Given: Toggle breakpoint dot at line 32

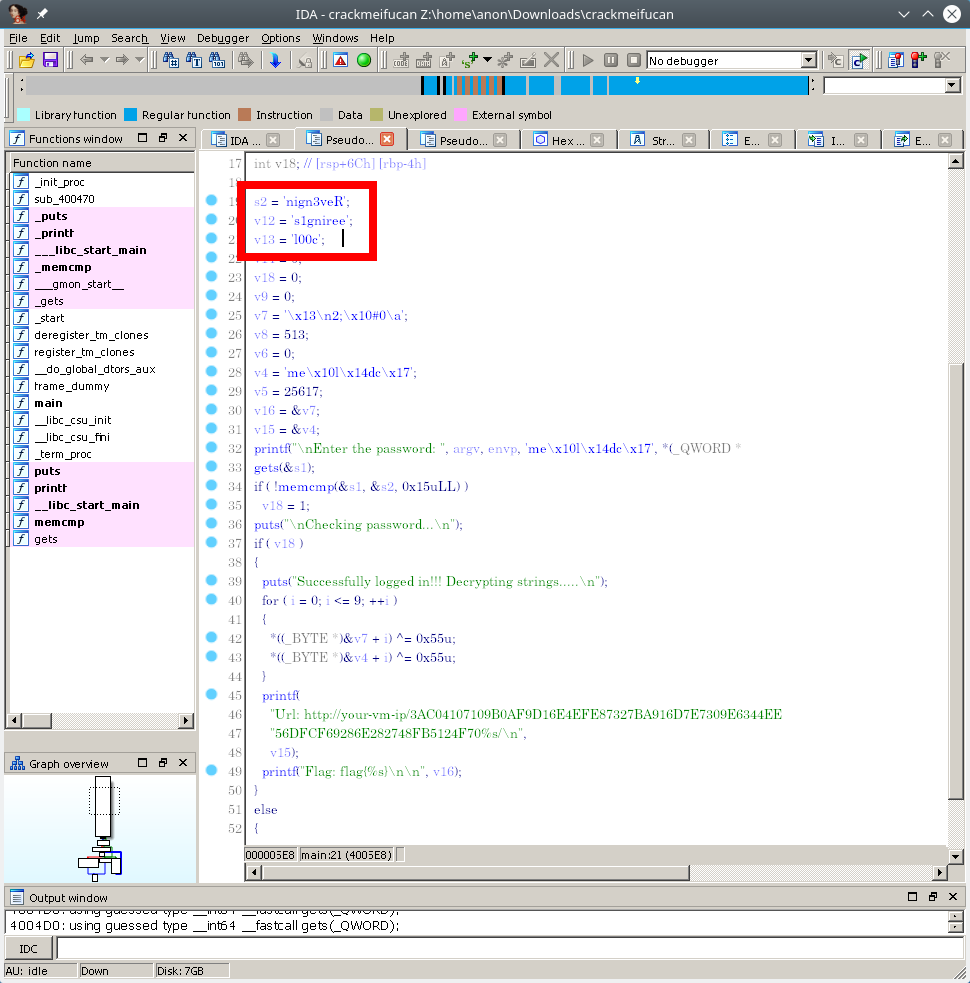Looking at the screenshot, I should click(x=211, y=448).
